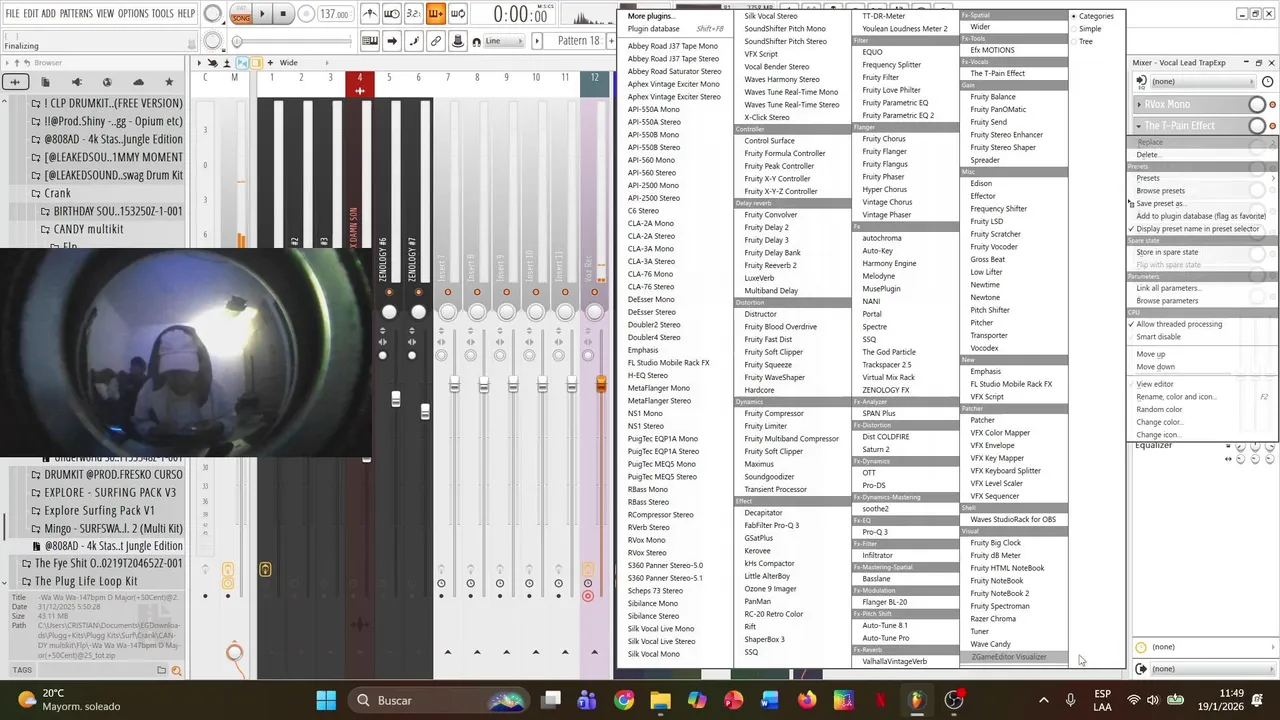Click the stamp hat tool icon
Screen dimensions: 1280x720
pos(457,41)
